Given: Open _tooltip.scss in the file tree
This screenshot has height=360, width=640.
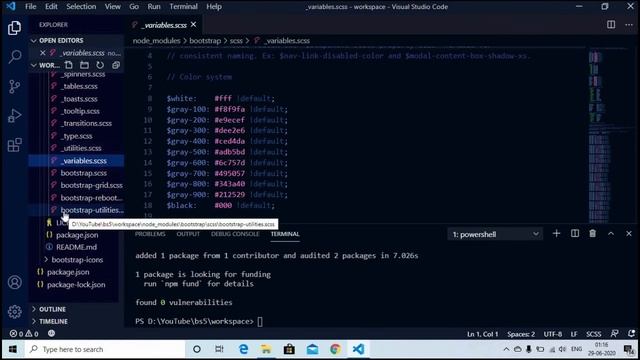Looking at the screenshot, I should 80,111.
